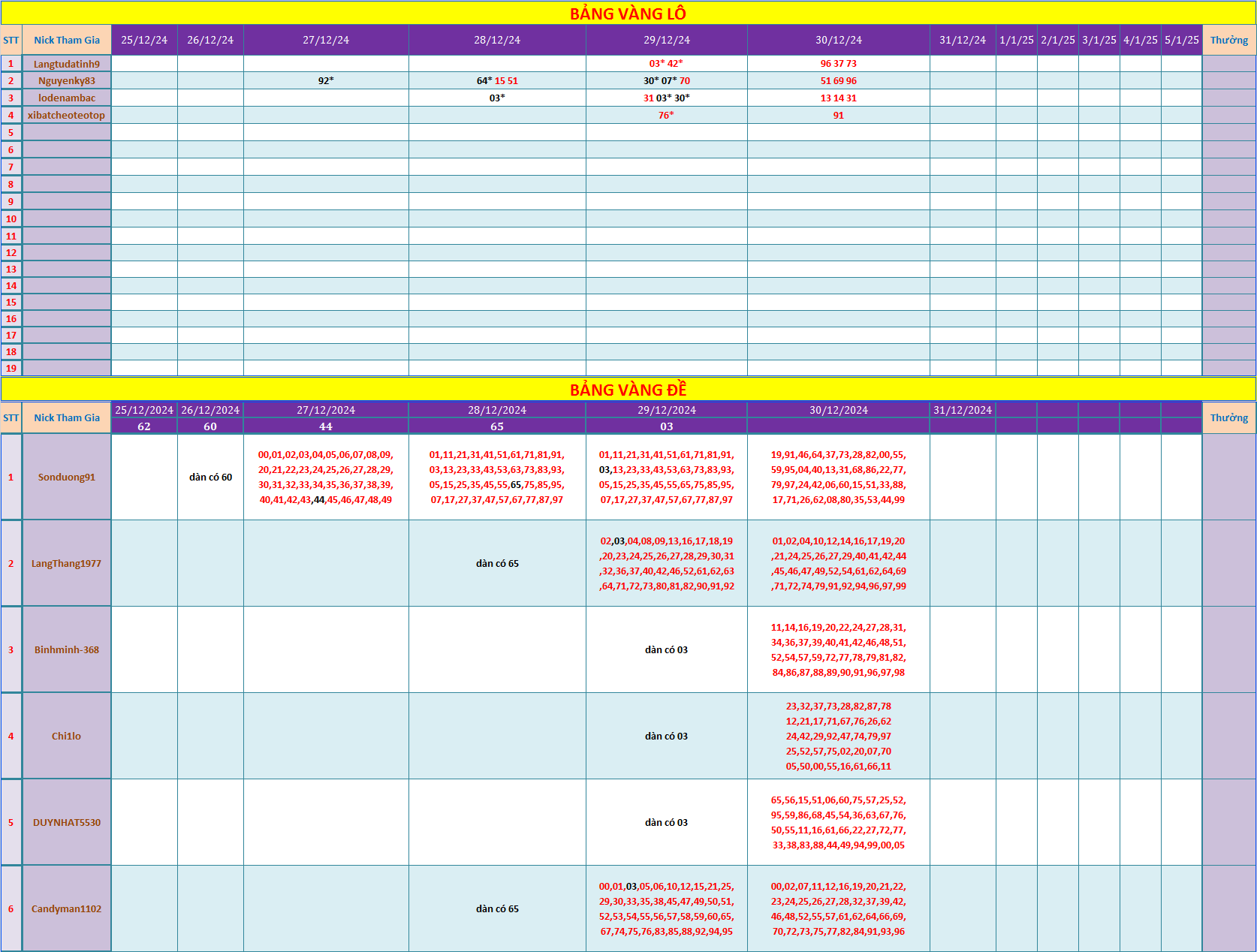Click row number 10 in the Lô table
1257x952 pixels.
click(11, 218)
